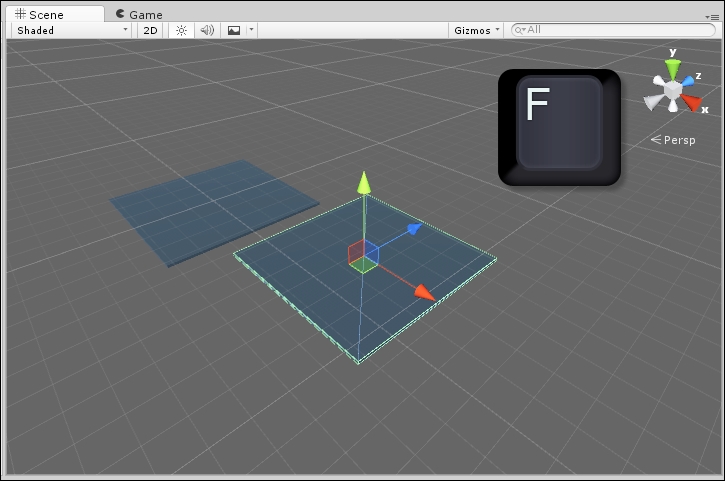Screen dimensions: 725x481
Task: Click the Persp projection label
Action: point(678,140)
